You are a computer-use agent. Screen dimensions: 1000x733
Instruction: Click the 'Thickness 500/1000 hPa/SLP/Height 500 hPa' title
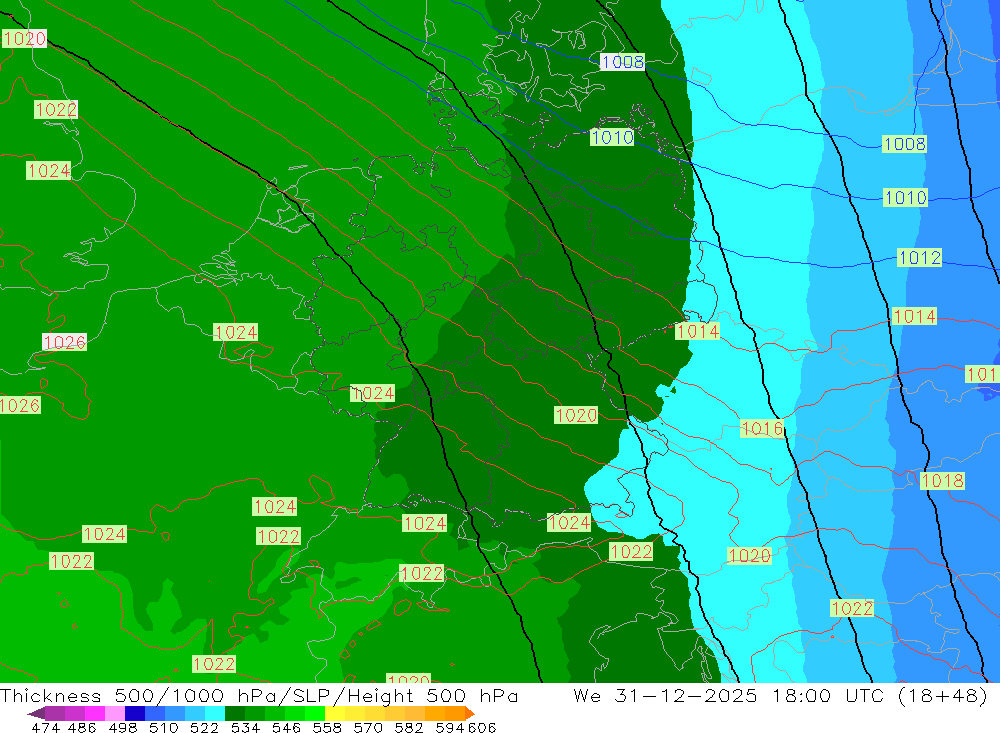point(259,695)
